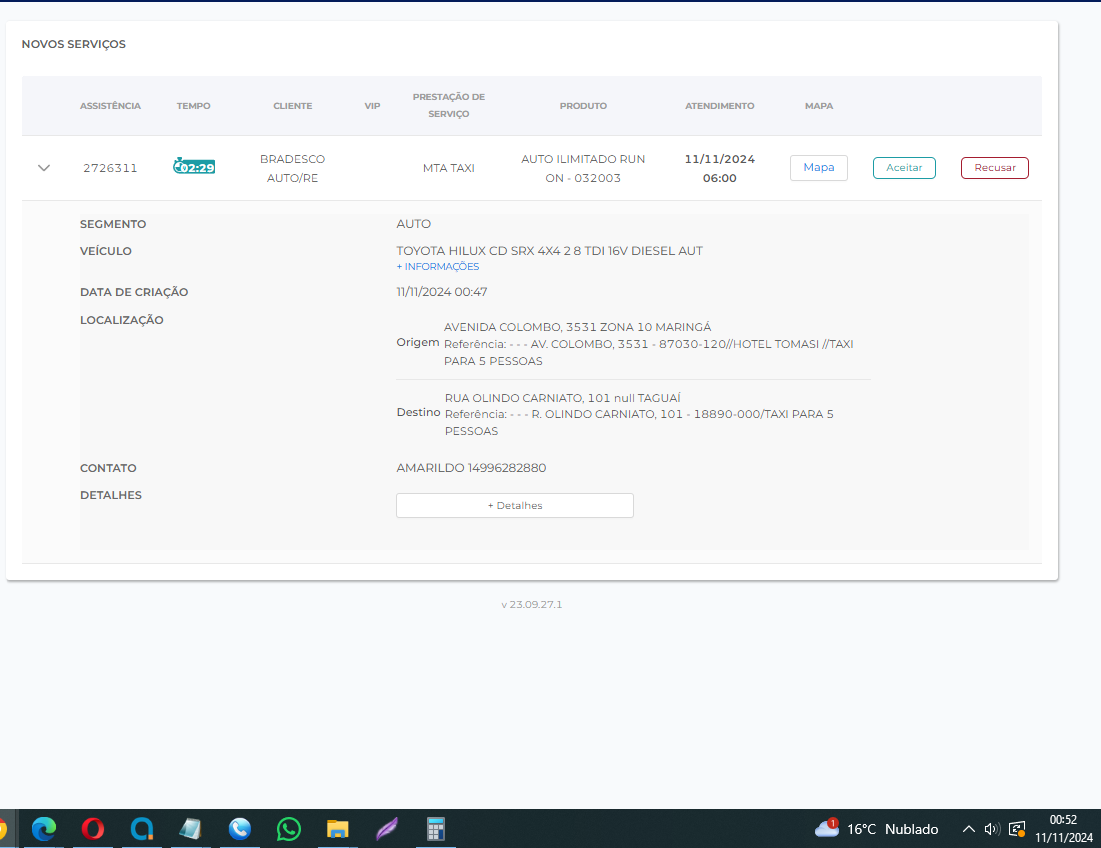Click the Mapa button
The width and height of the screenshot is (1101, 848).
click(818, 168)
